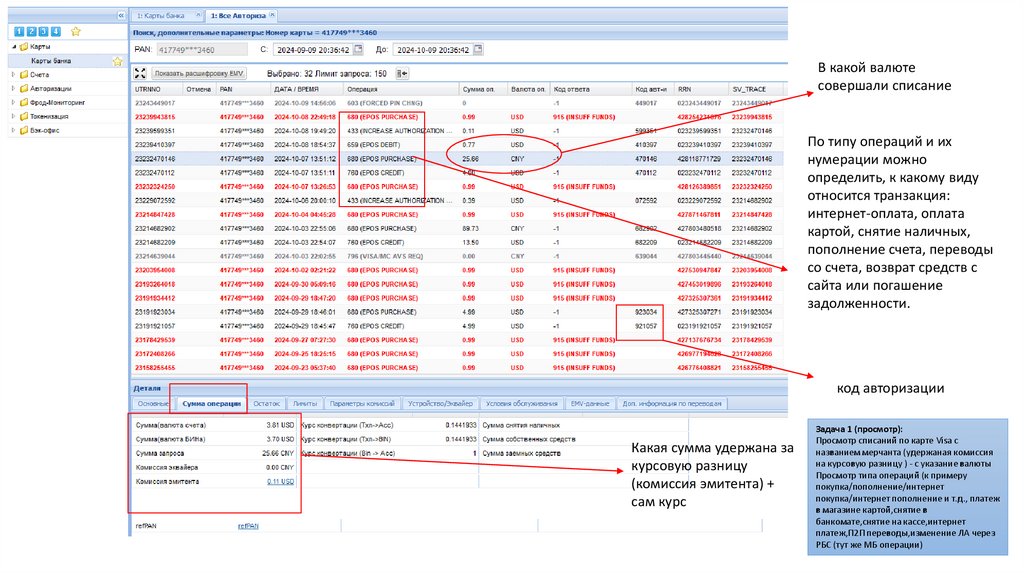Select row with UTRNNO 23214682902
The image size is (1024, 574).
457,229
